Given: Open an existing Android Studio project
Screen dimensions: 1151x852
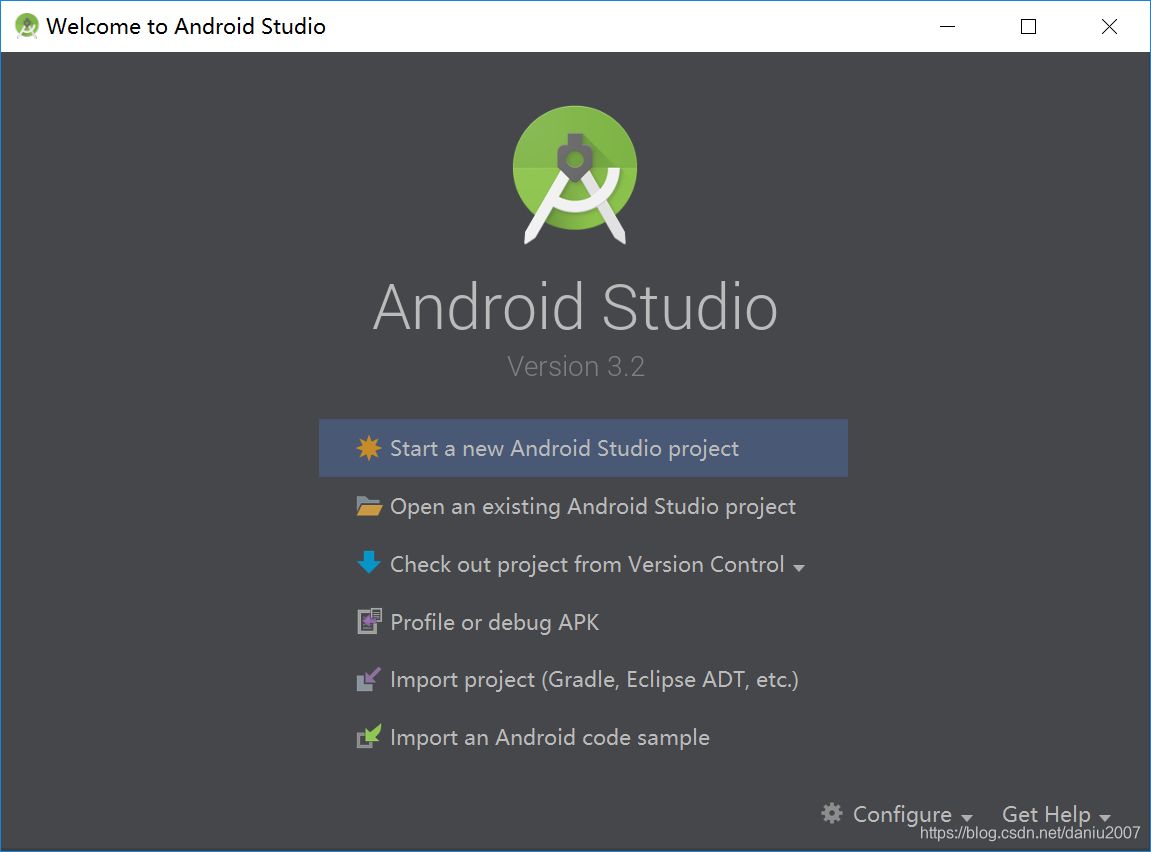Looking at the screenshot, I should (583, 506).
